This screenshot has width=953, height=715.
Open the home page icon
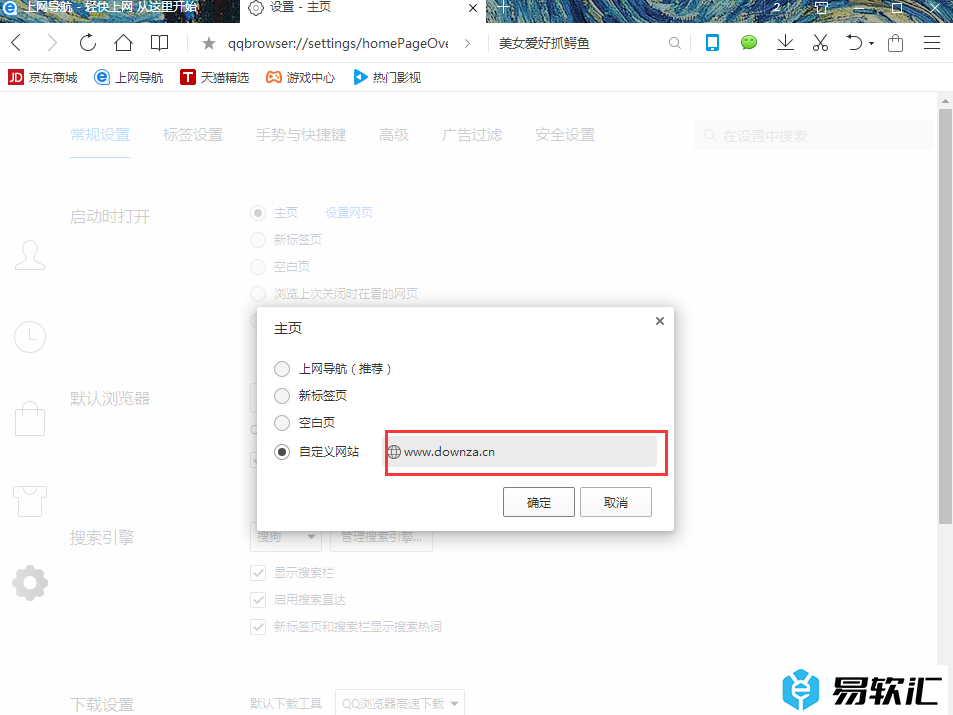[x=123, y=43]
